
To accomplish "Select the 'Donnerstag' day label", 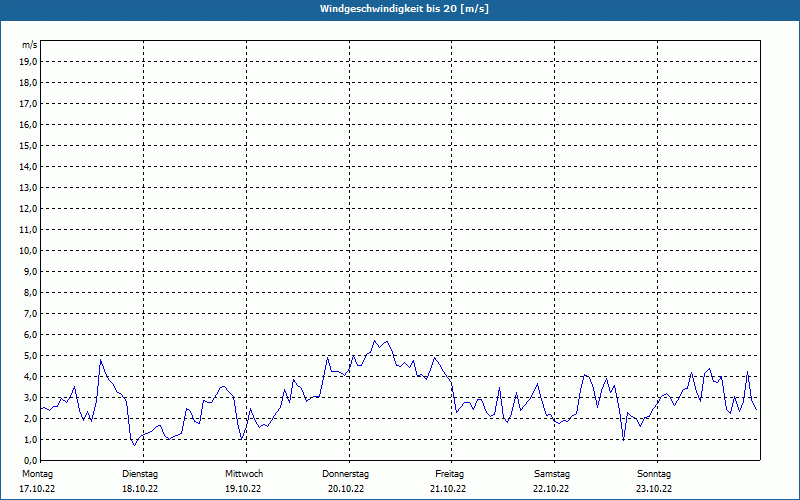I will click(345, 474).
